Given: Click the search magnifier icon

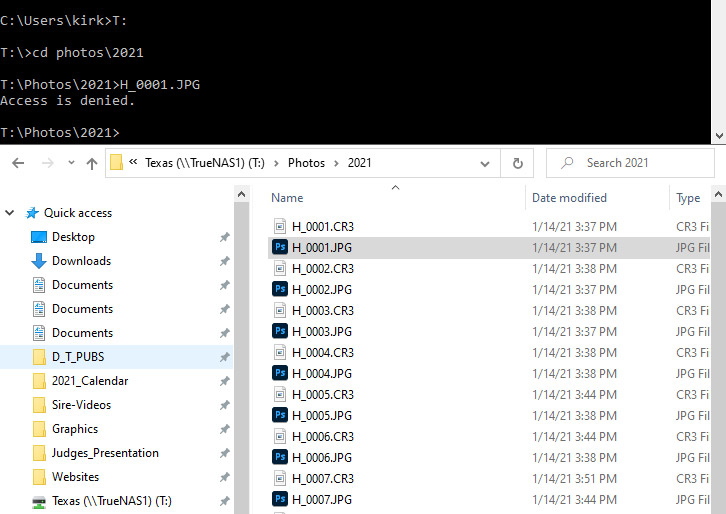Looking at the screenshot, I should (x=567, y=163).
